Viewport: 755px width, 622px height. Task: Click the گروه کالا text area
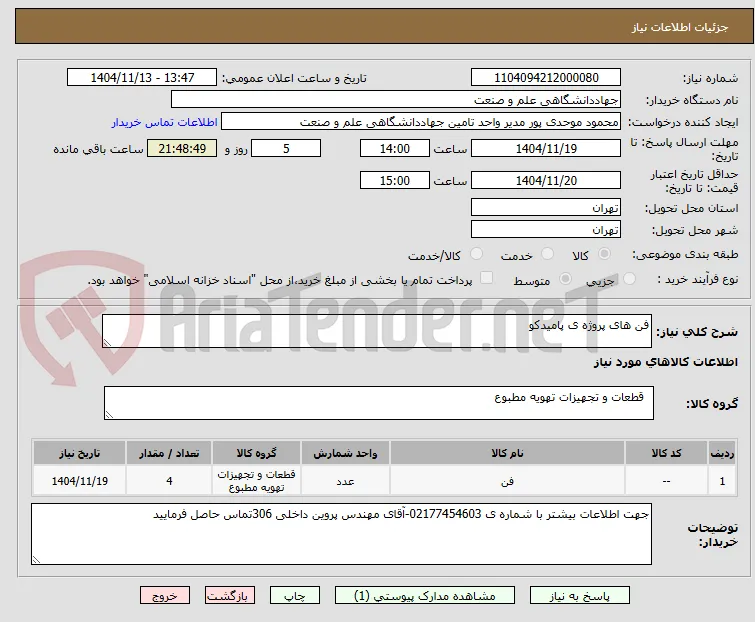379,403
